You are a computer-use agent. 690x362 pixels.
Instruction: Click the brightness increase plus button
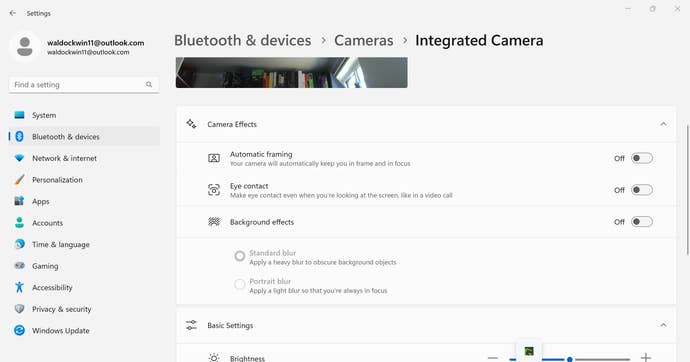pos(646,358)
